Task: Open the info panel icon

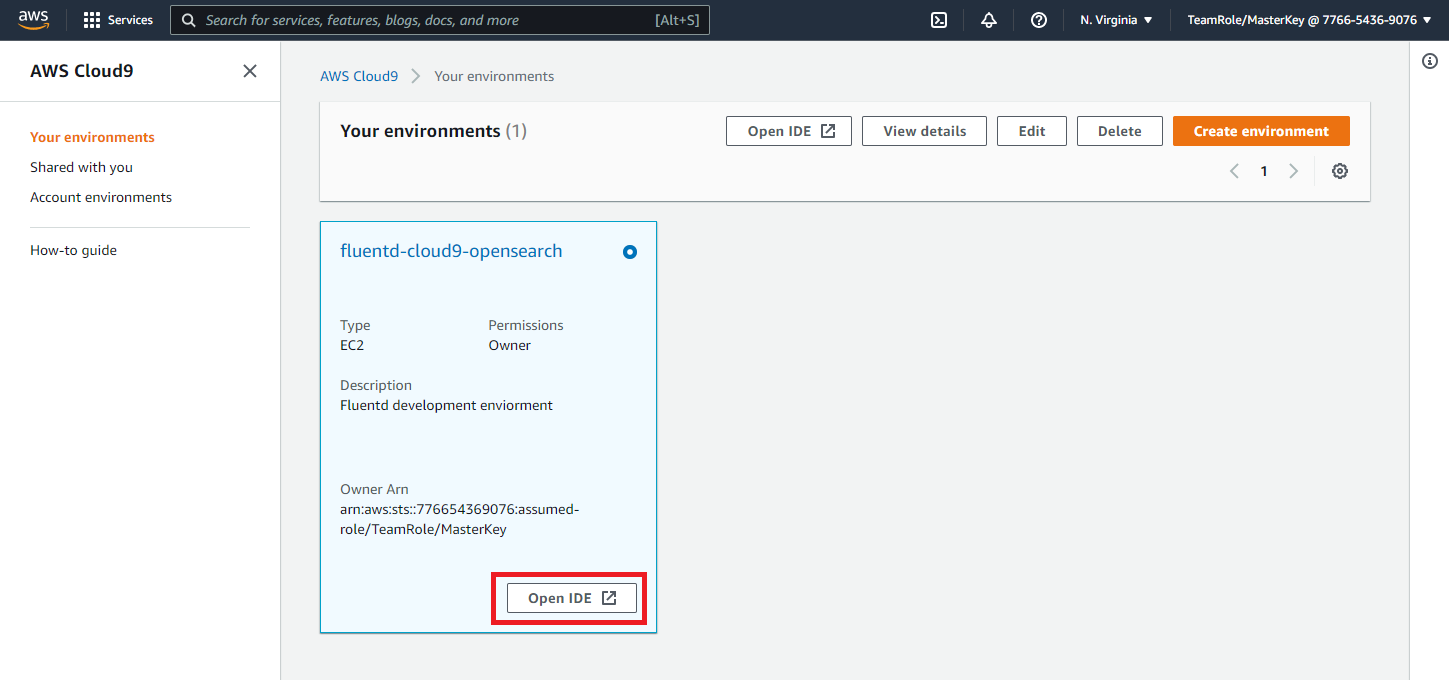Action: (x=1430, y=62)
